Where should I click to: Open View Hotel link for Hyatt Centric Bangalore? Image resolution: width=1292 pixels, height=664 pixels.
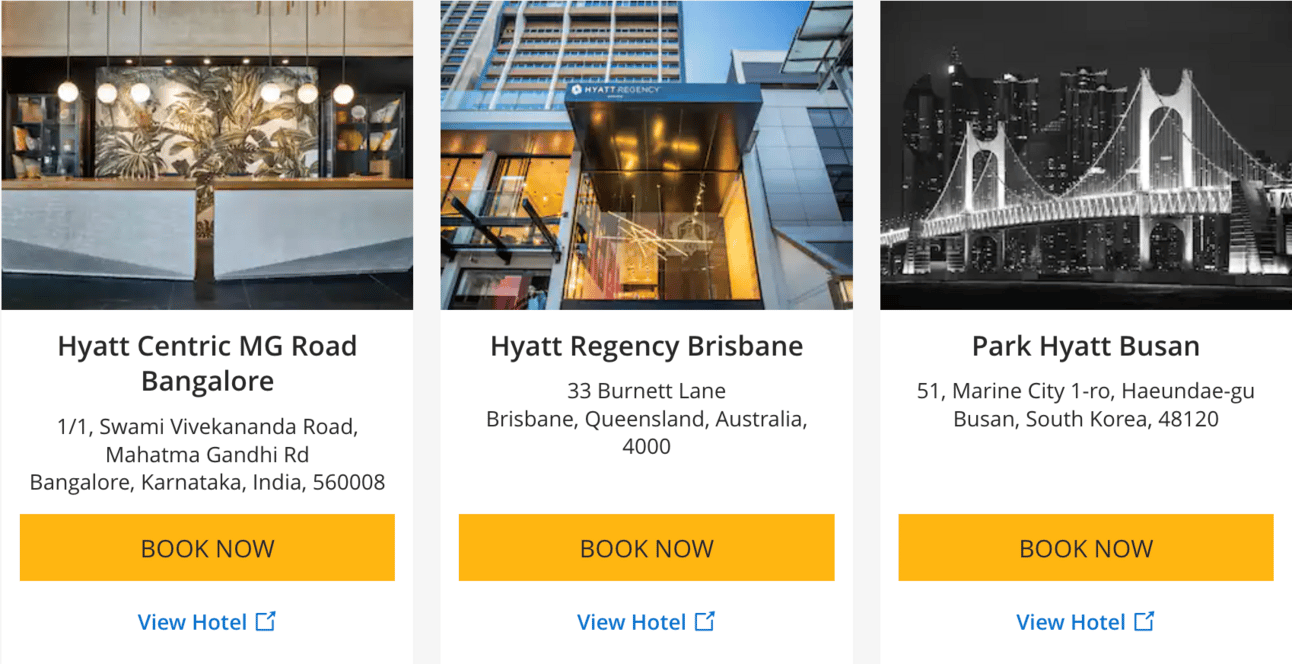click(x=192, y=622)
